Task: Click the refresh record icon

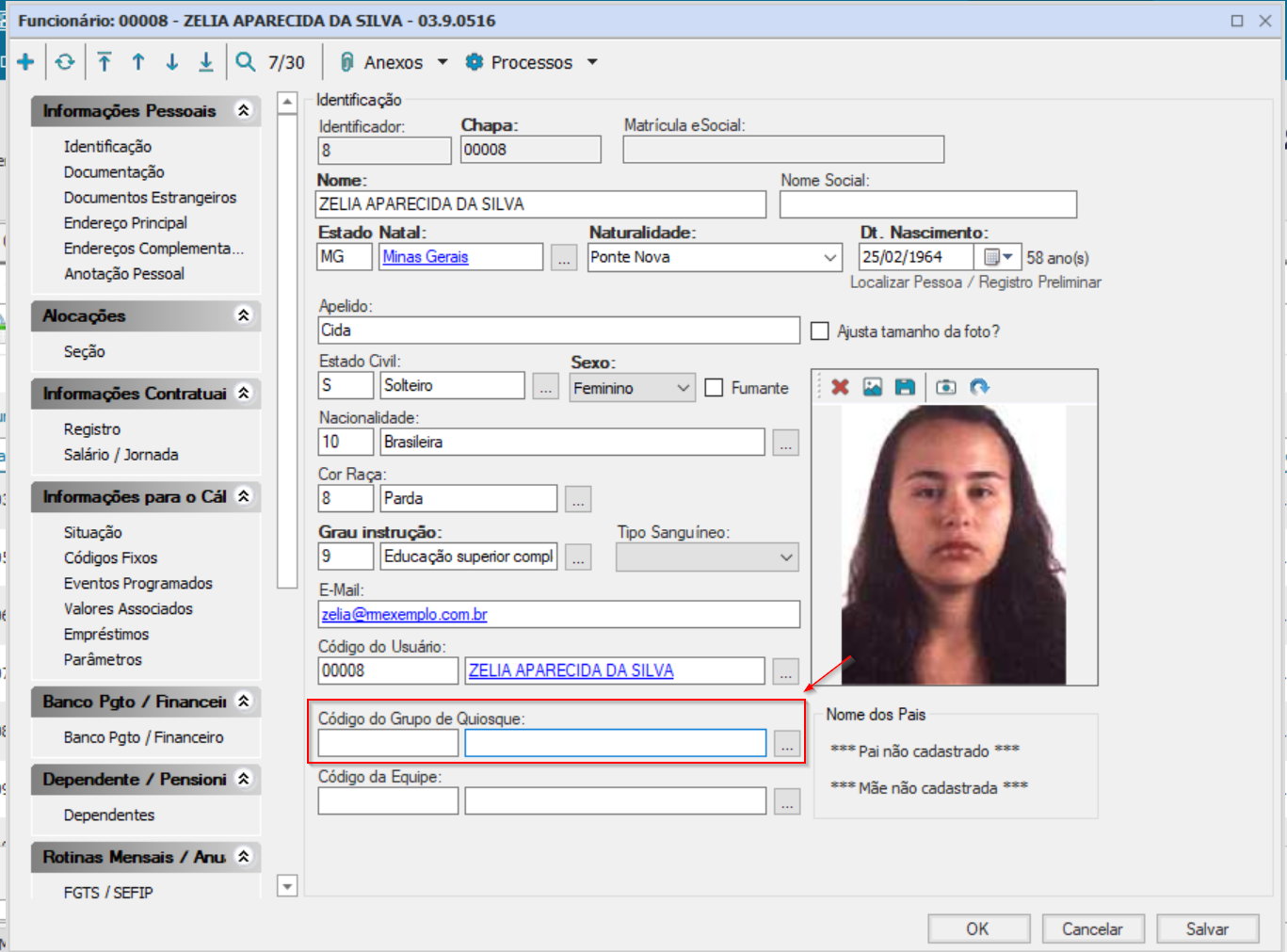Action: click(x=65, y=62)
